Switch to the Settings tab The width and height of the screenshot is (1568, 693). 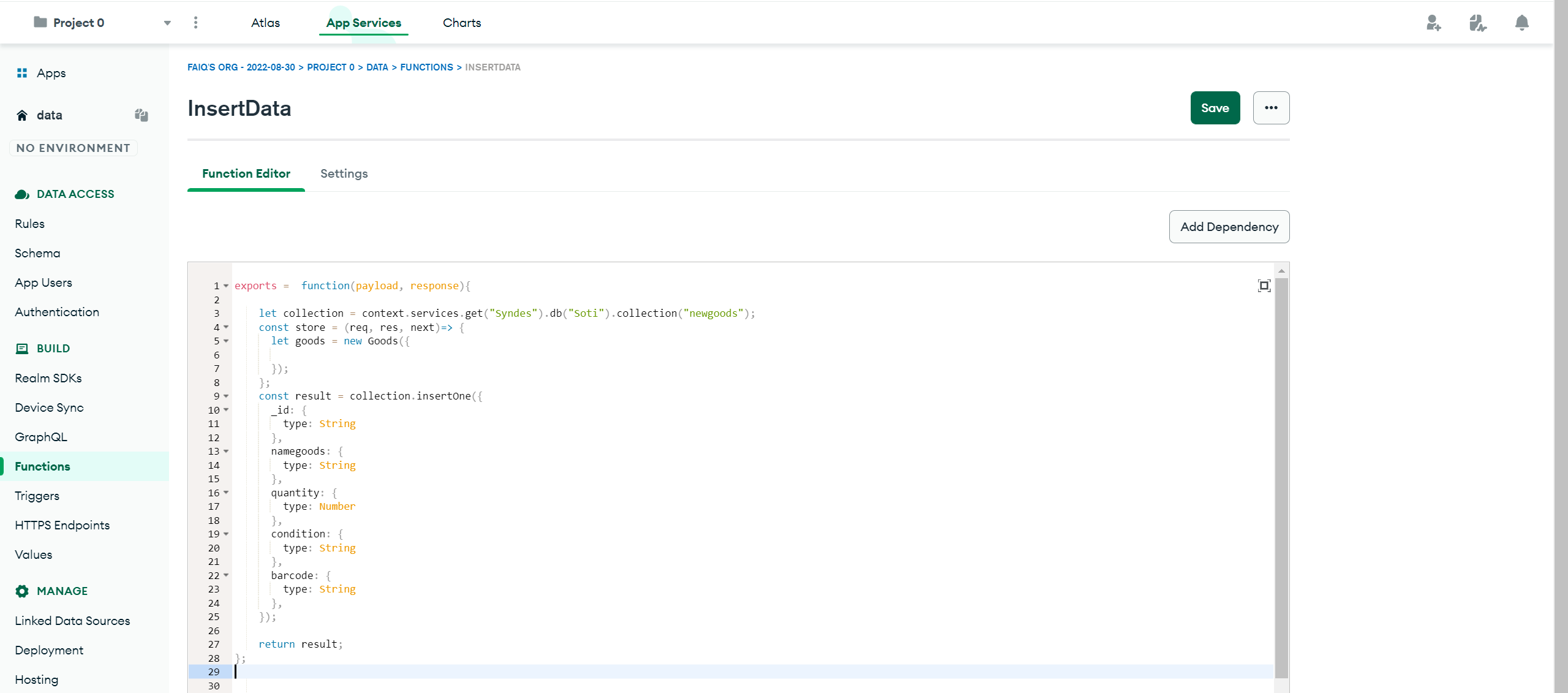click(x=344, y=173)
